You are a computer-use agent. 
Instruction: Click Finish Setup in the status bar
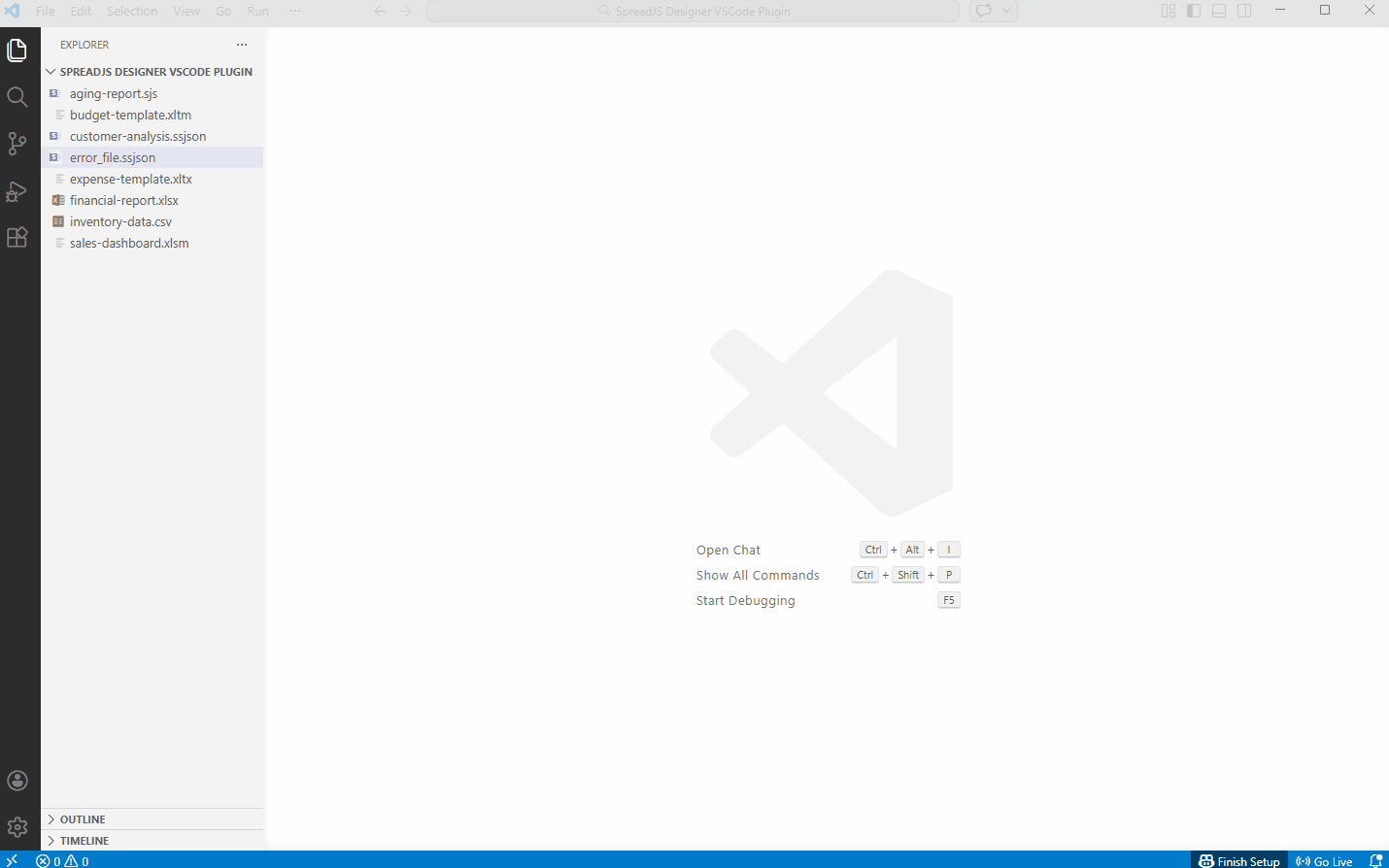pos(1239,860)
